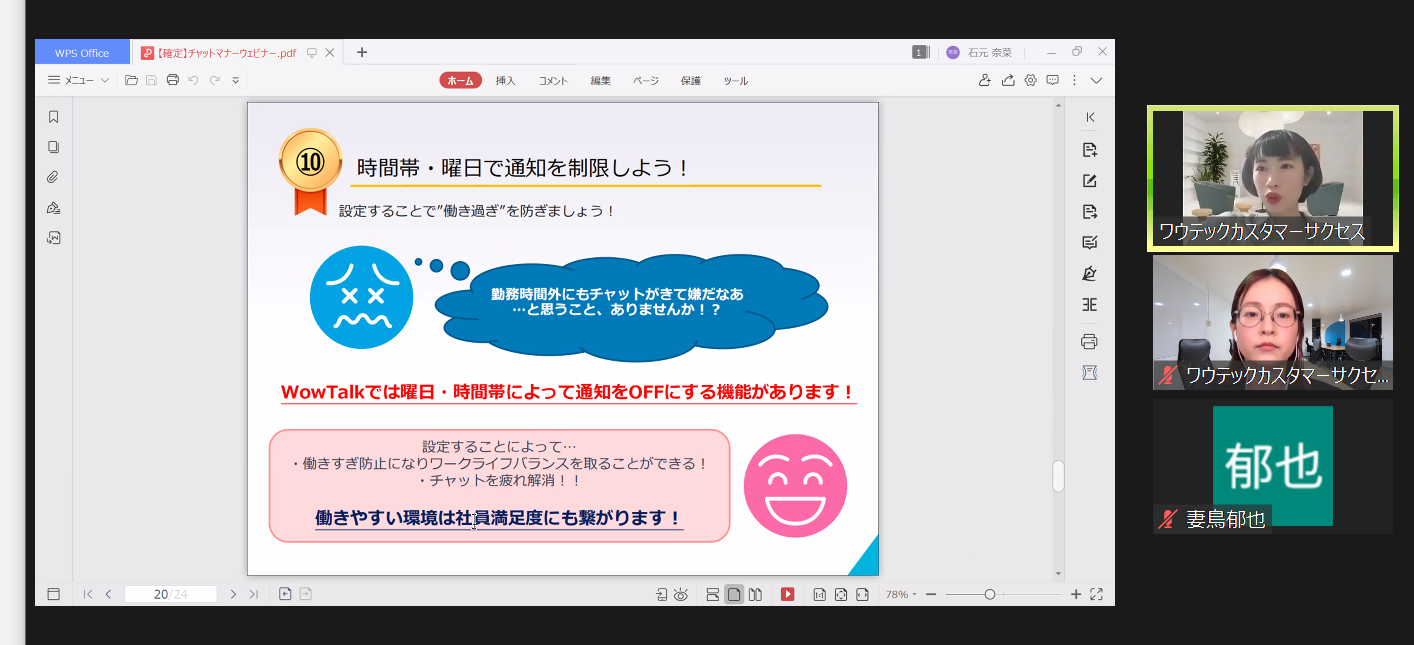
Task: Open the メニュー dropdown menu
Action: coord(78,80)
